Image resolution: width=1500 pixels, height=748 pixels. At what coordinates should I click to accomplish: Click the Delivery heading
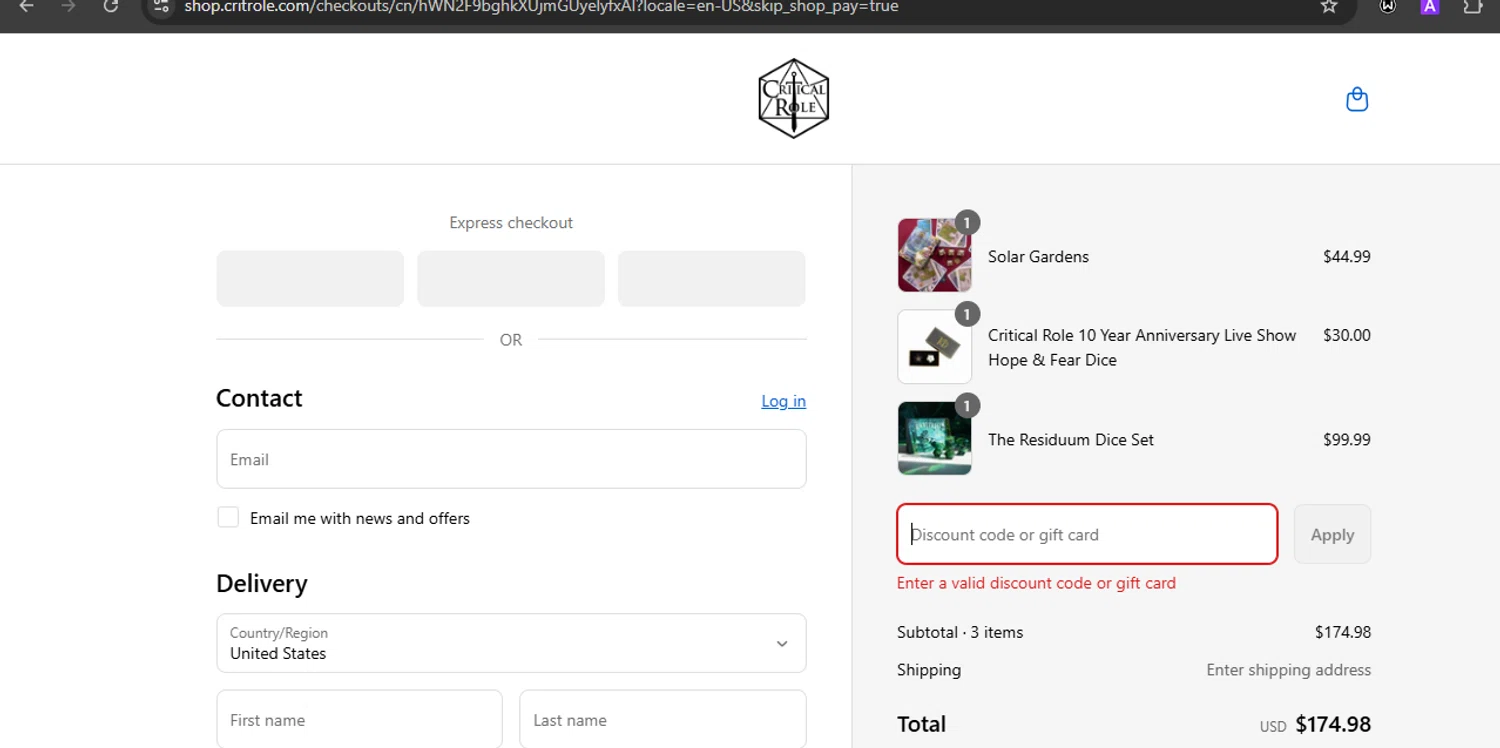pyautogui.click(x=262, y=583)
